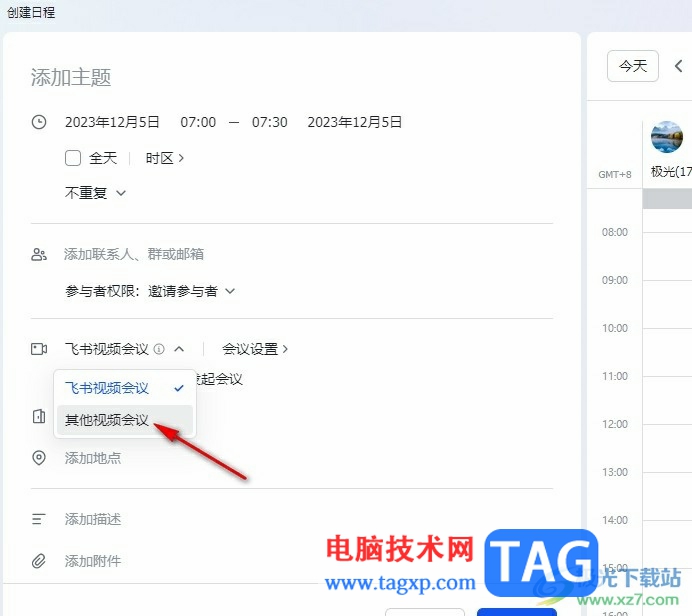Click the GMT+8 timezone label
The image size is (692, 616).
(x=615, y=175)
